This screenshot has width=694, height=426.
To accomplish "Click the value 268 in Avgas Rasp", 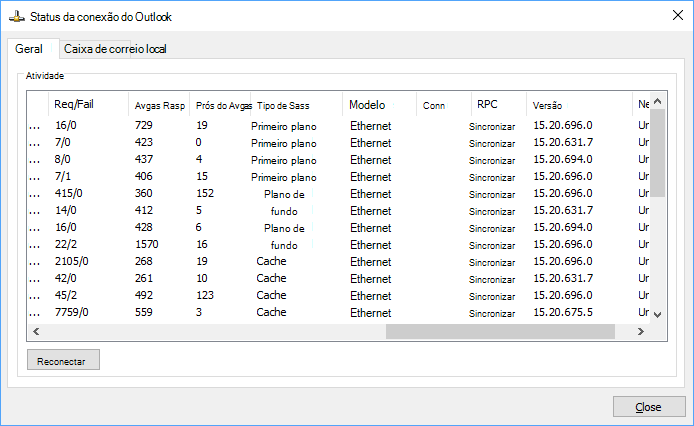I will (x=143, y=261).
